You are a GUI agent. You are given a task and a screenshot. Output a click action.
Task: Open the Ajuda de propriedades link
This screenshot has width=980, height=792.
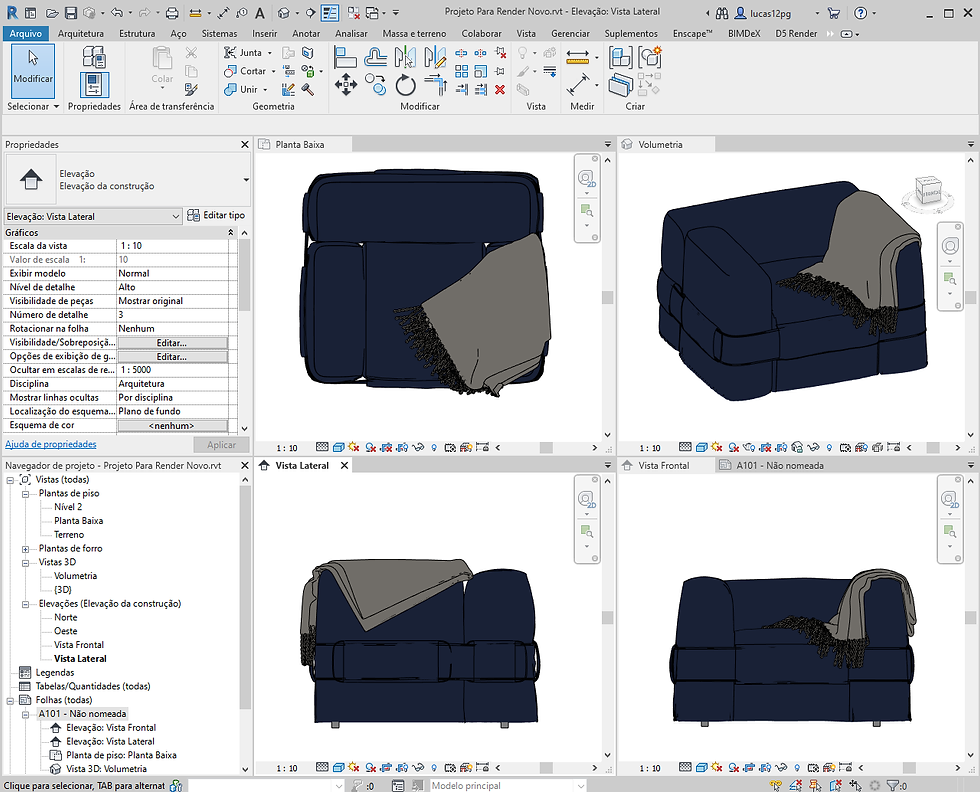pyautogui.click(x=51, y=444)
